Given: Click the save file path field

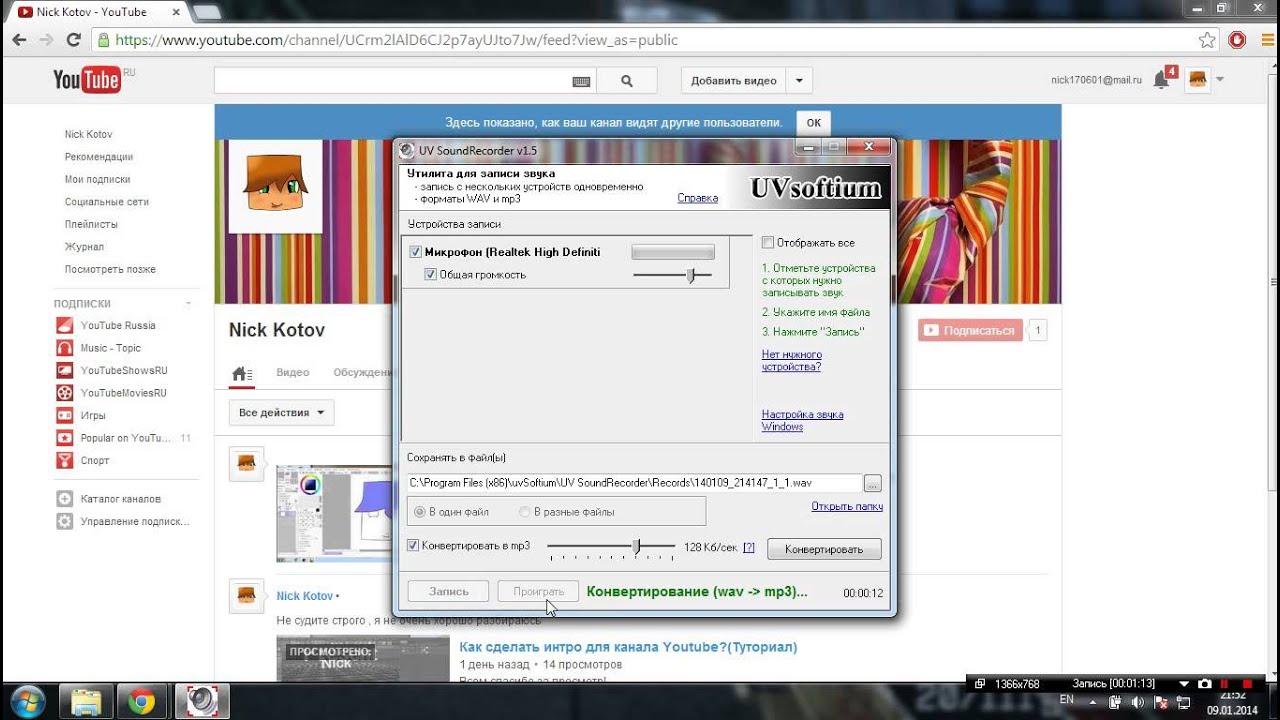Looking at the screenshot, I should coord(634,483).
